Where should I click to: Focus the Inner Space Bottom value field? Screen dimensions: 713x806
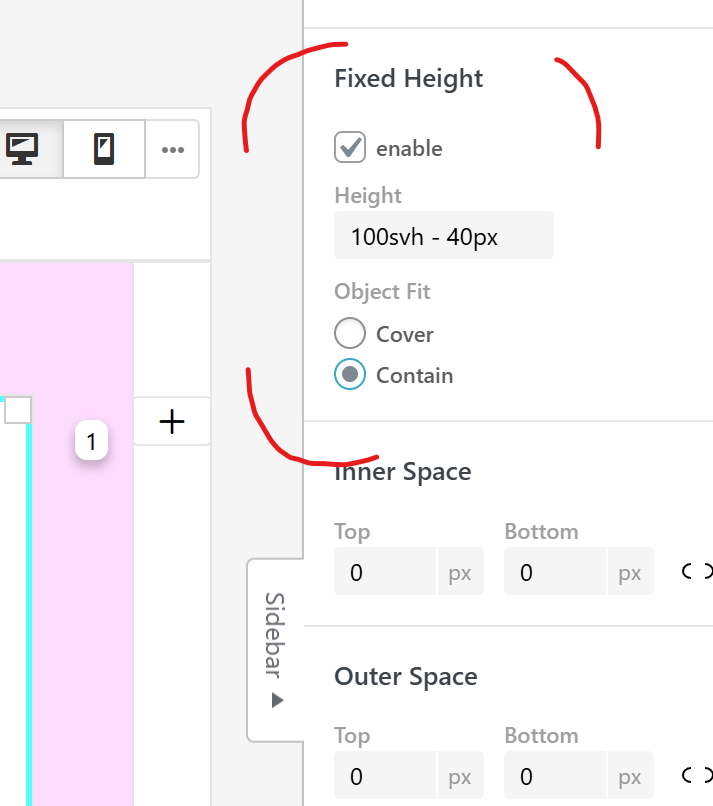(556, 572)
